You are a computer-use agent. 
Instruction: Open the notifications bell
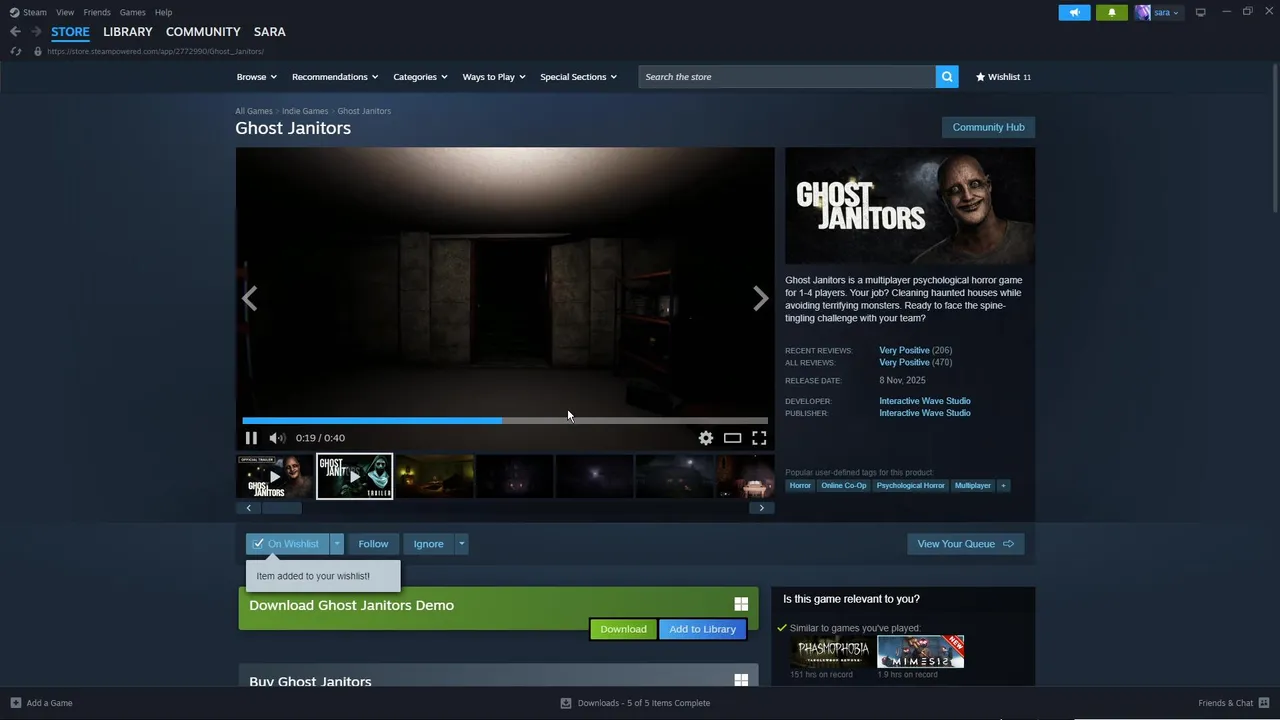click(x=1111, y=12)
